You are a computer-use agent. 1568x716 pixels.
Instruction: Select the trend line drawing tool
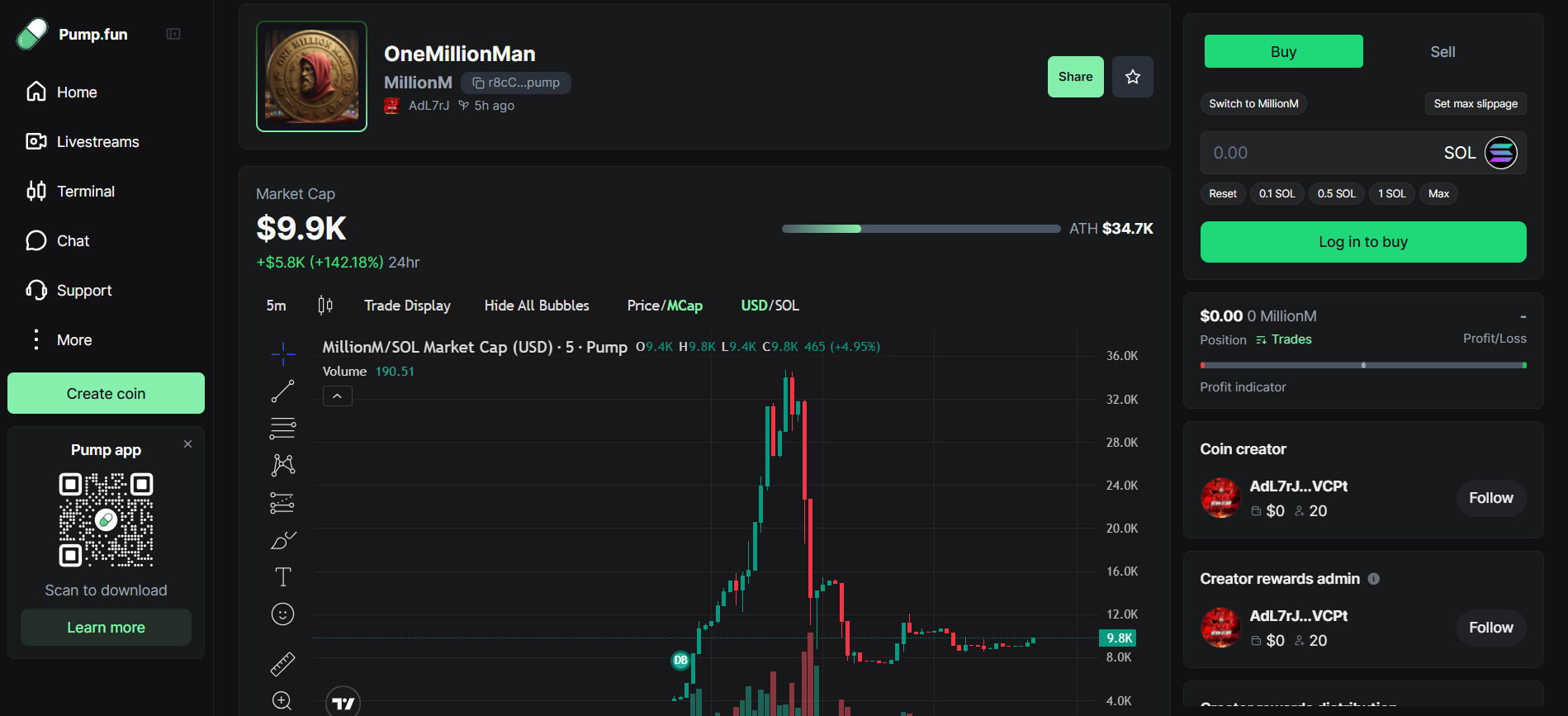tap(282, 391)
